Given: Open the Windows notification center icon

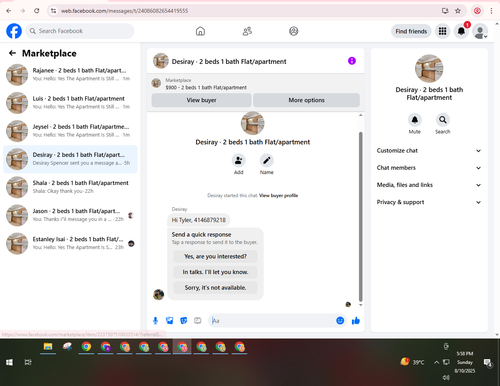Looking at the screenshot, I should click(x=488, y=363).
